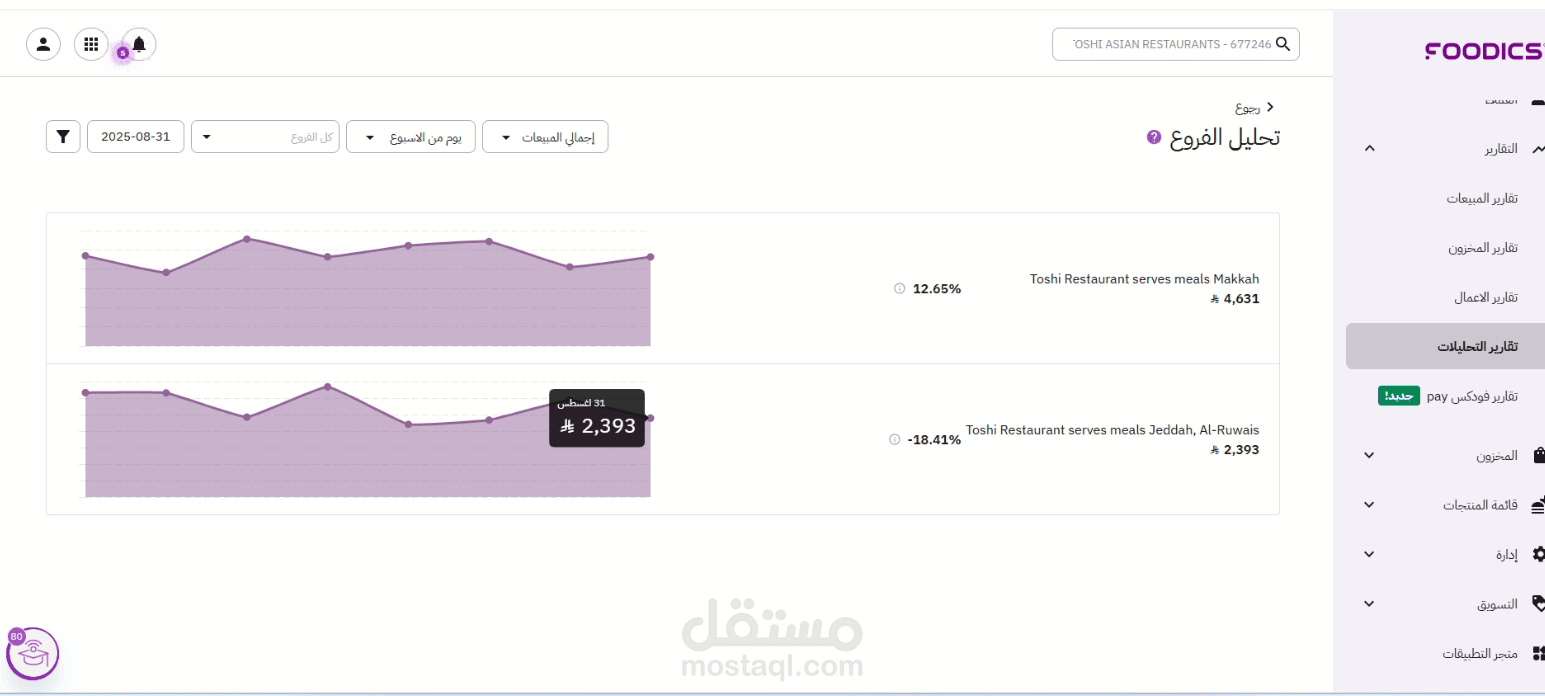Image resolution: width=1545 pixels, height=696 pixels.
Task: Click the قائمة المنتجات menu icon
Action: 1538,505
